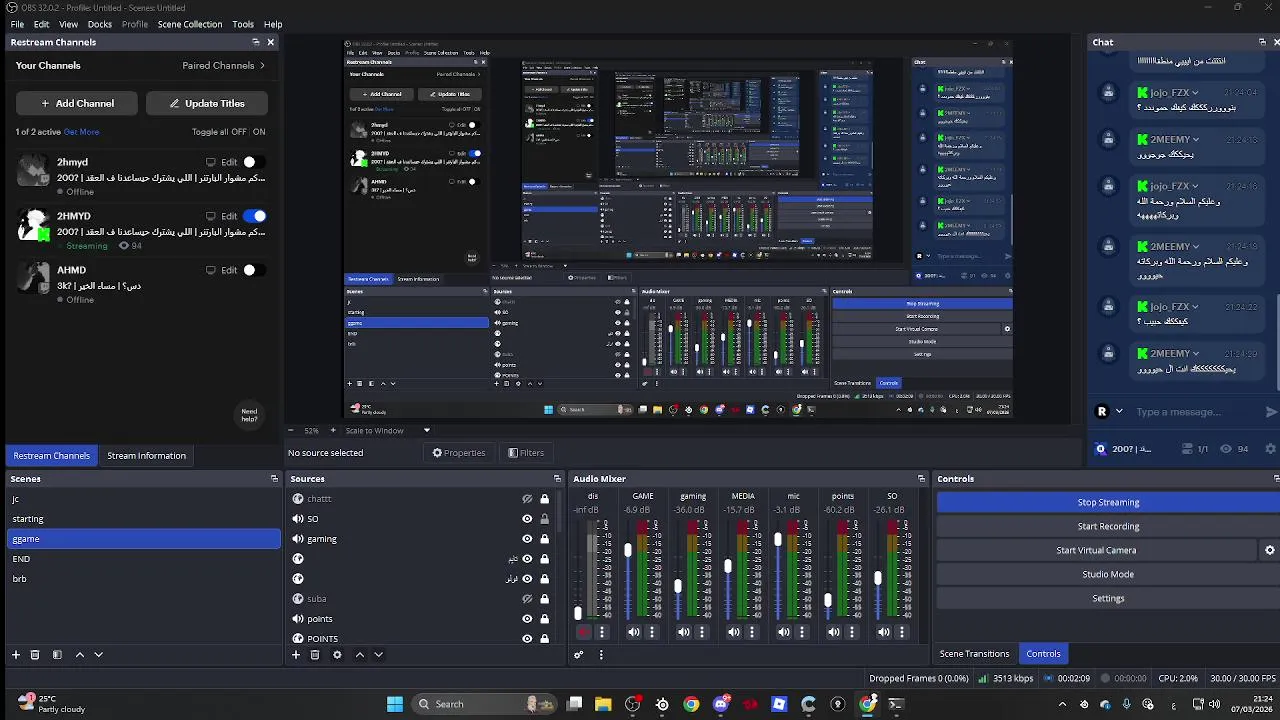Click Update Titles button
This screenshot has width=1280, height=720.
(207, 103)
